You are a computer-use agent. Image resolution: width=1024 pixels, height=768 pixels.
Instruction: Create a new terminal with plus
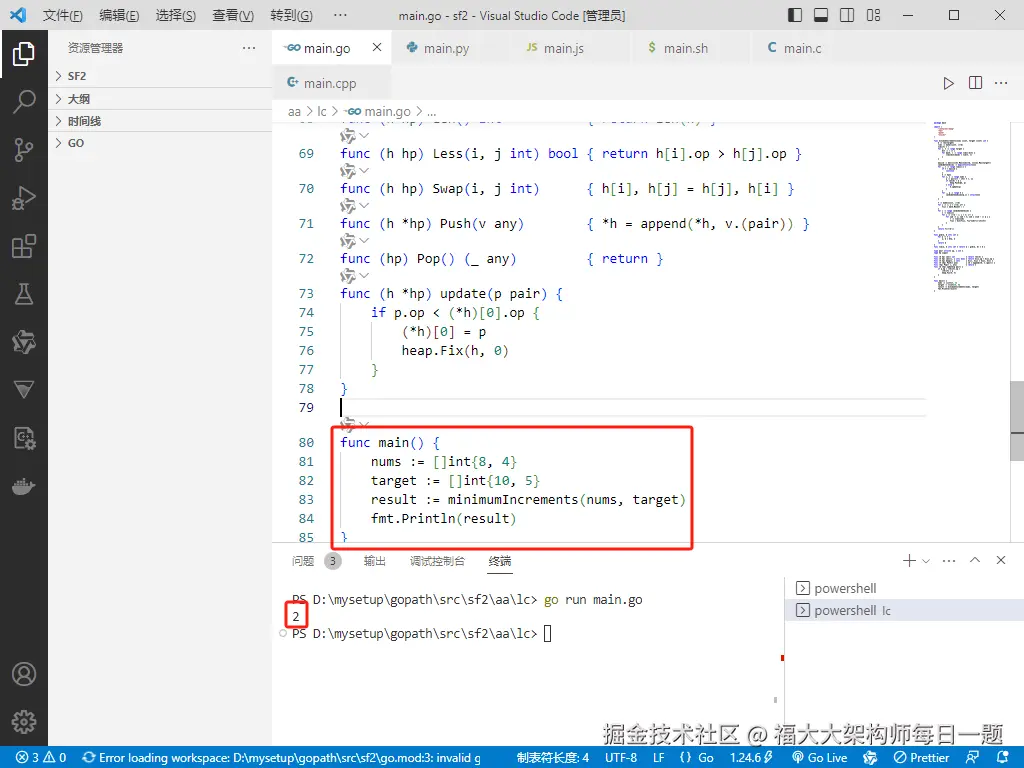pos(908,560)
